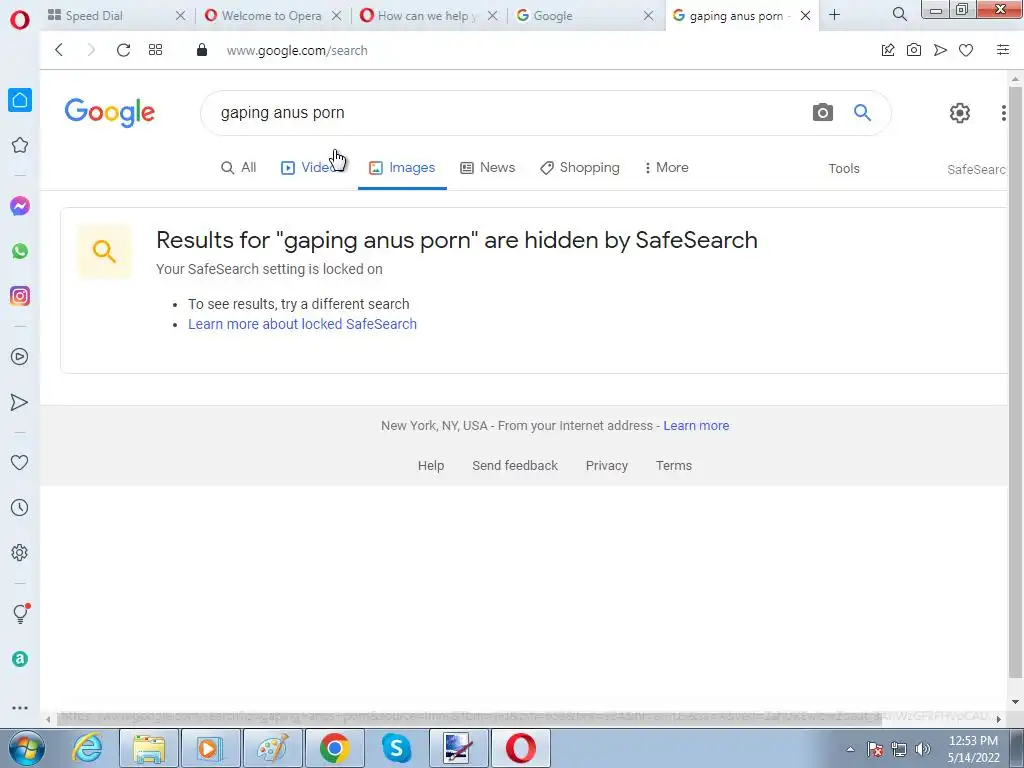
Task: Switch to the Google tab
Action: coord(583,15)
